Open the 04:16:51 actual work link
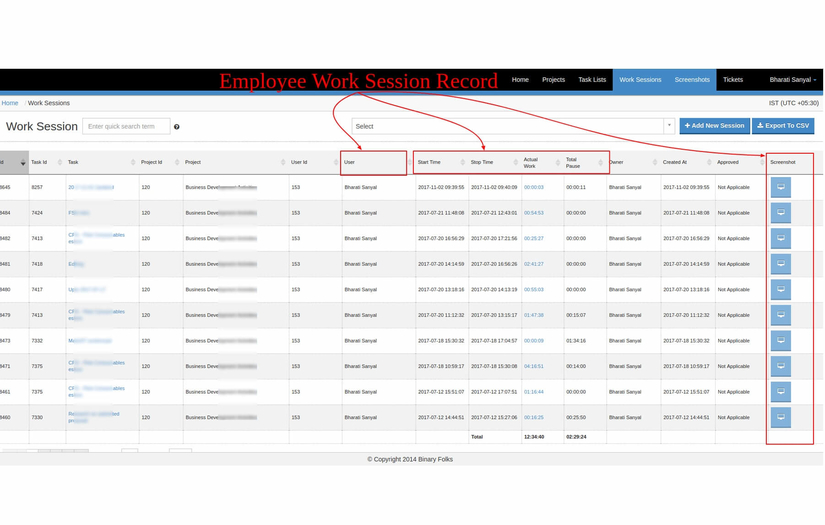 click(x=534, y=366)
